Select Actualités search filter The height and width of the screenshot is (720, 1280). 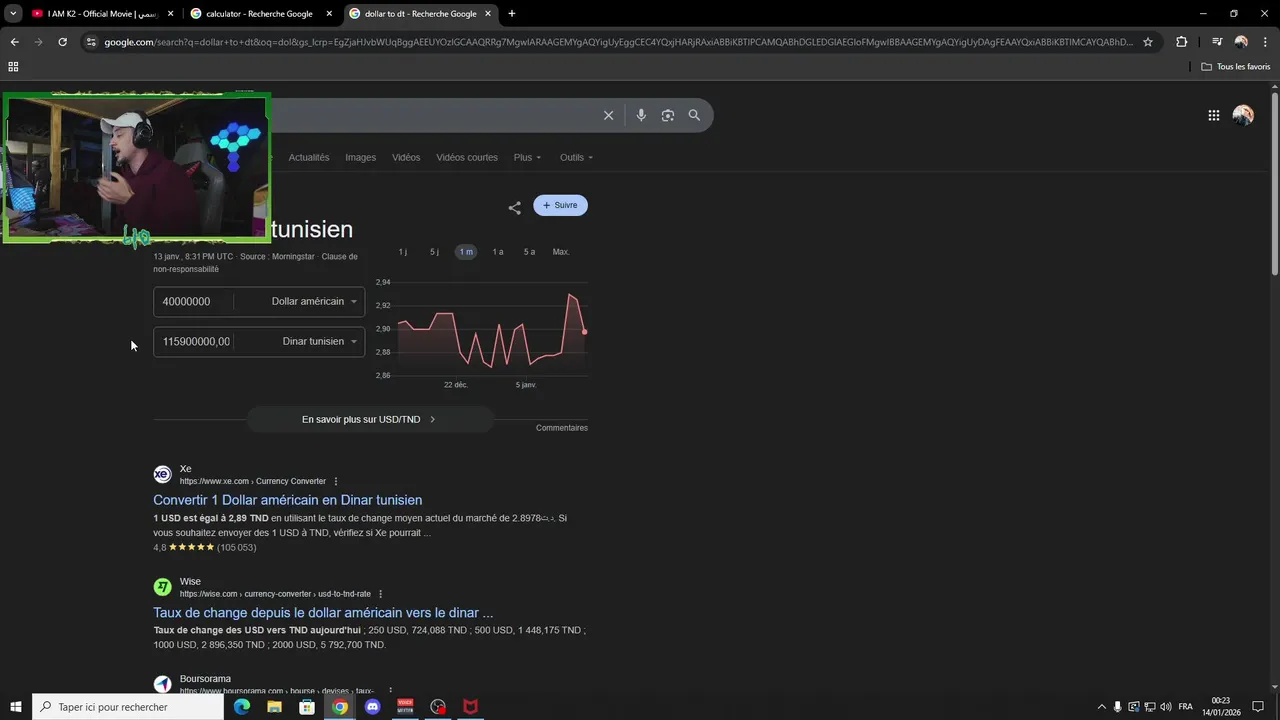[x=309, y=158]
